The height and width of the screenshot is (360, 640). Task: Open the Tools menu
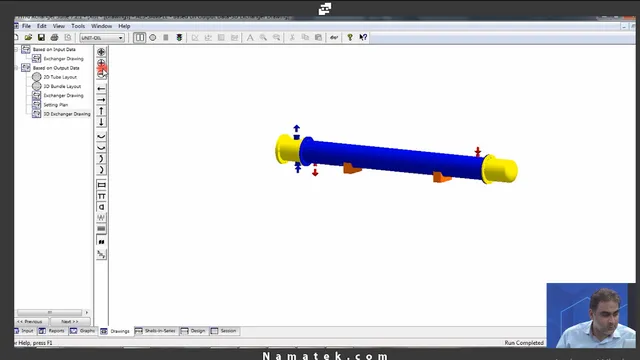[78, 26]
